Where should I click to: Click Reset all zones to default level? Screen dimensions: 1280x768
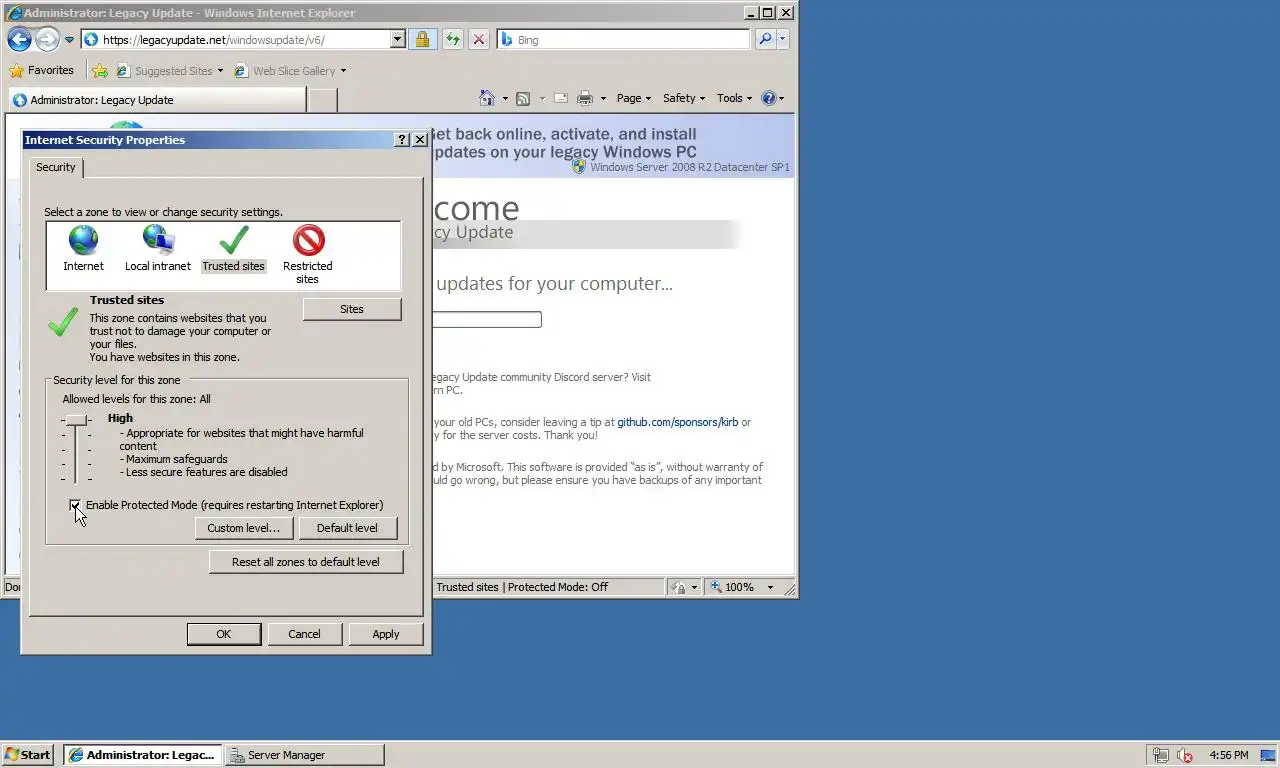click(306, 562)
